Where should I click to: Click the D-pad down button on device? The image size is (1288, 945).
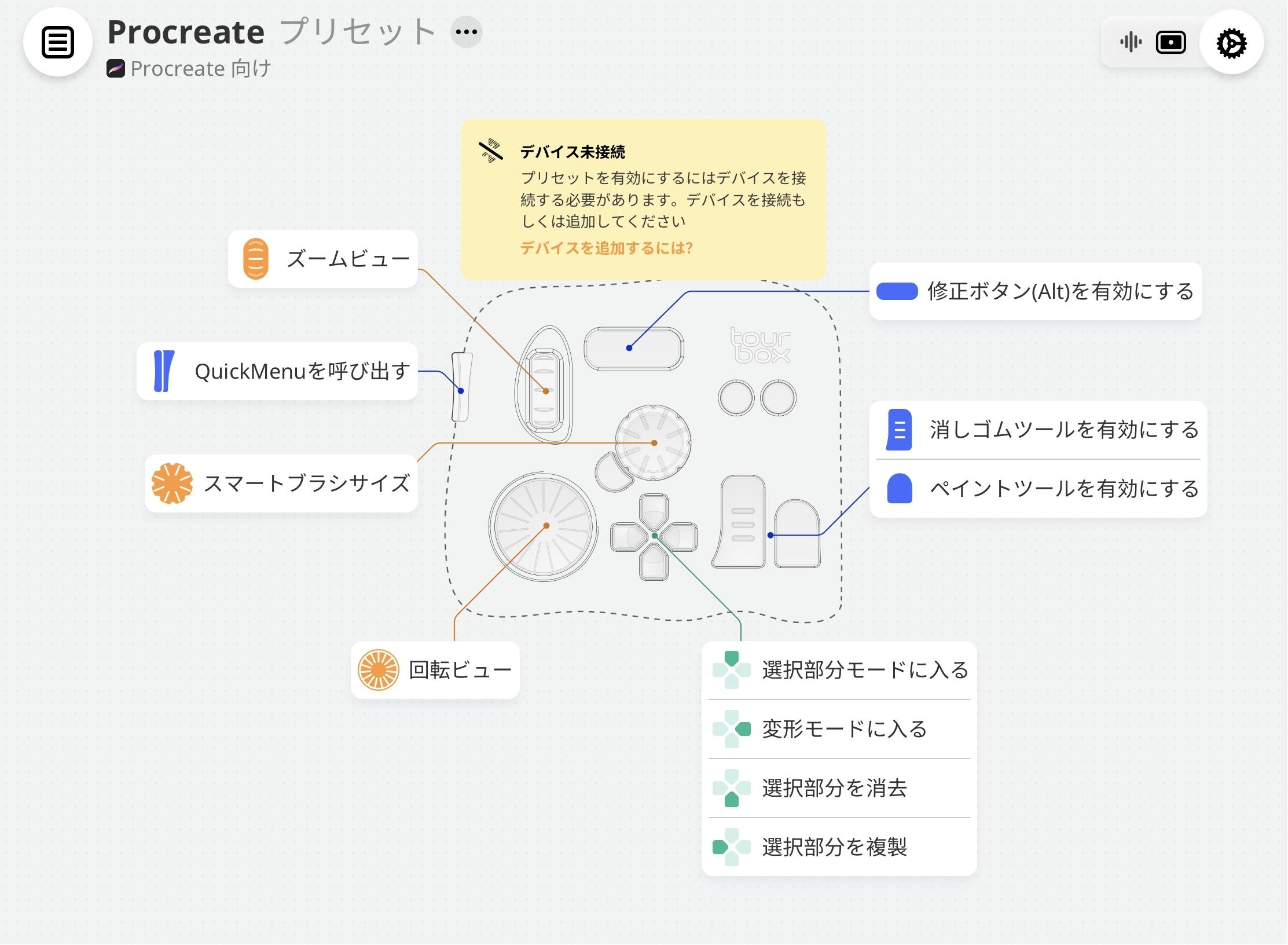coord(654,563)
